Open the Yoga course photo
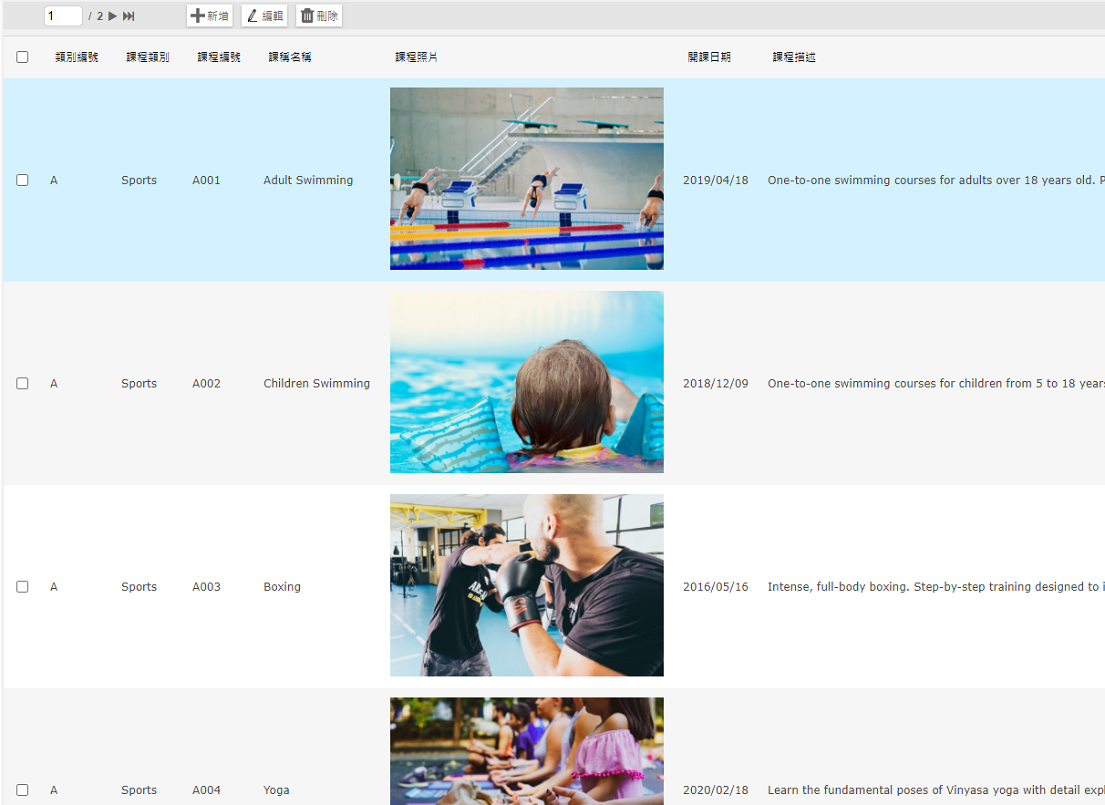1105x805 pixels. [x=526, y=751]
